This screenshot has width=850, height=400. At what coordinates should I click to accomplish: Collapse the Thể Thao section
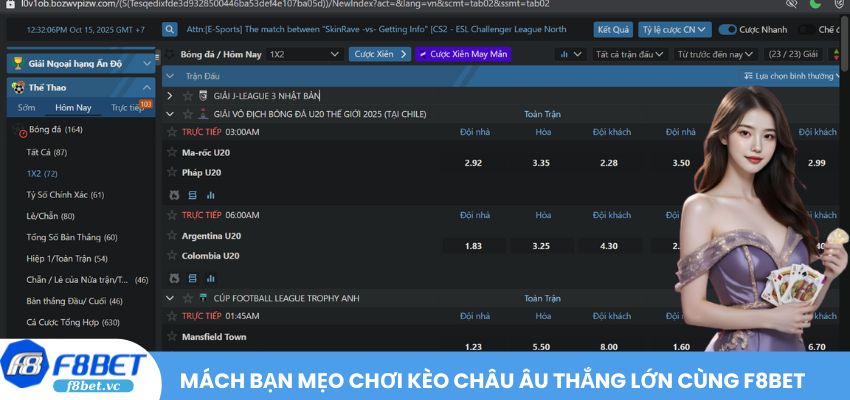[x=147, y=87]
